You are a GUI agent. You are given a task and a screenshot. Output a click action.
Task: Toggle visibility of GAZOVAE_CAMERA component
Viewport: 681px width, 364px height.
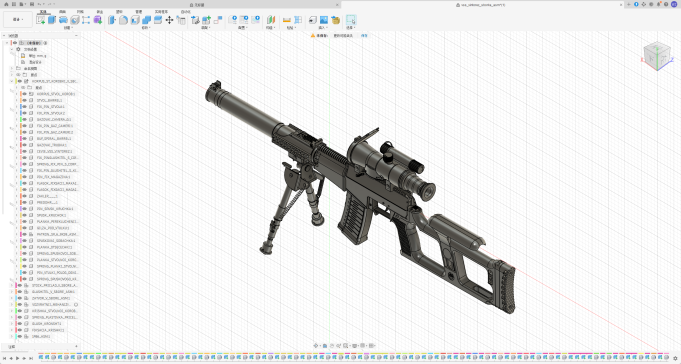tap(25, 119)
